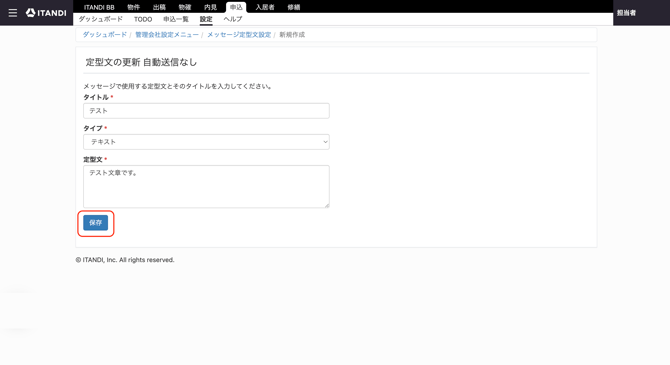Click the ITANDI copyright footer text
This screenshot has width=670, height=365.
(x=125, y=260)
